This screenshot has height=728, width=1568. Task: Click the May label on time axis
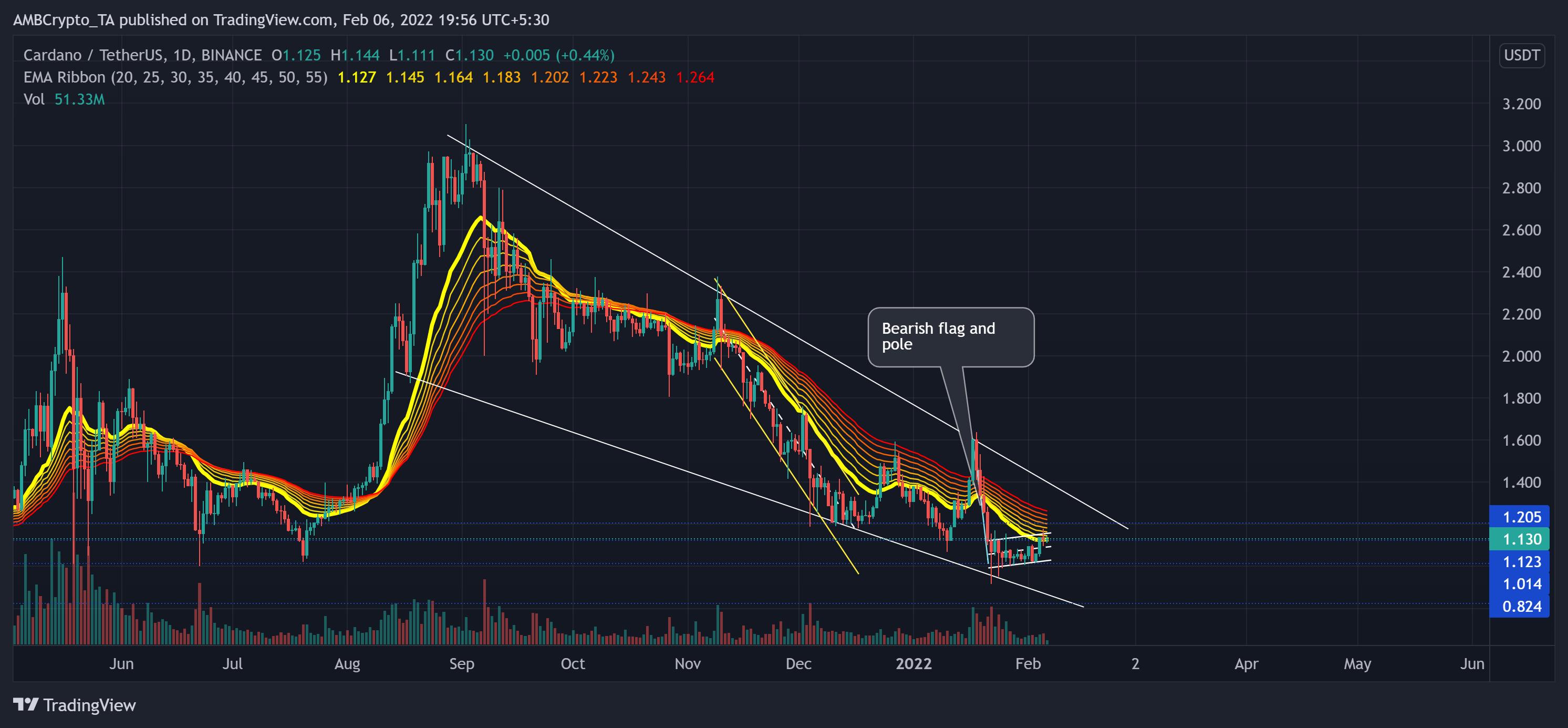[x=1357, y=664]
